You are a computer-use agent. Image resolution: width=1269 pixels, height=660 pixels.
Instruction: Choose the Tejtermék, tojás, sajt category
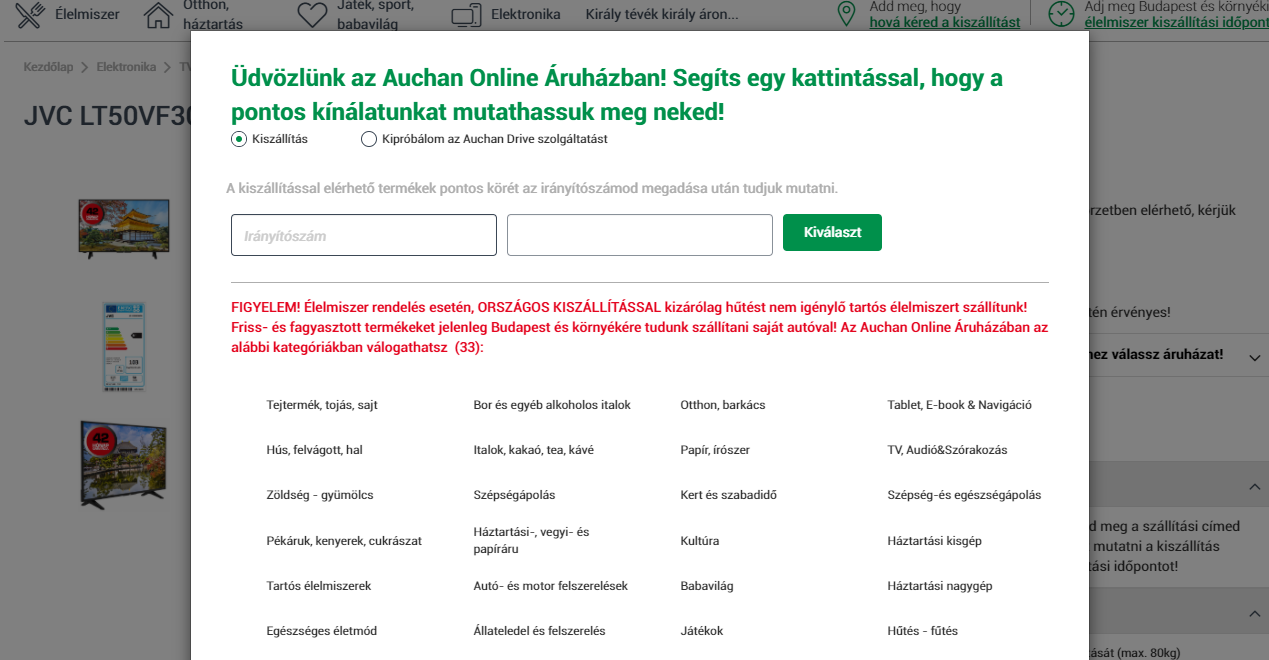tap(322, 405)
